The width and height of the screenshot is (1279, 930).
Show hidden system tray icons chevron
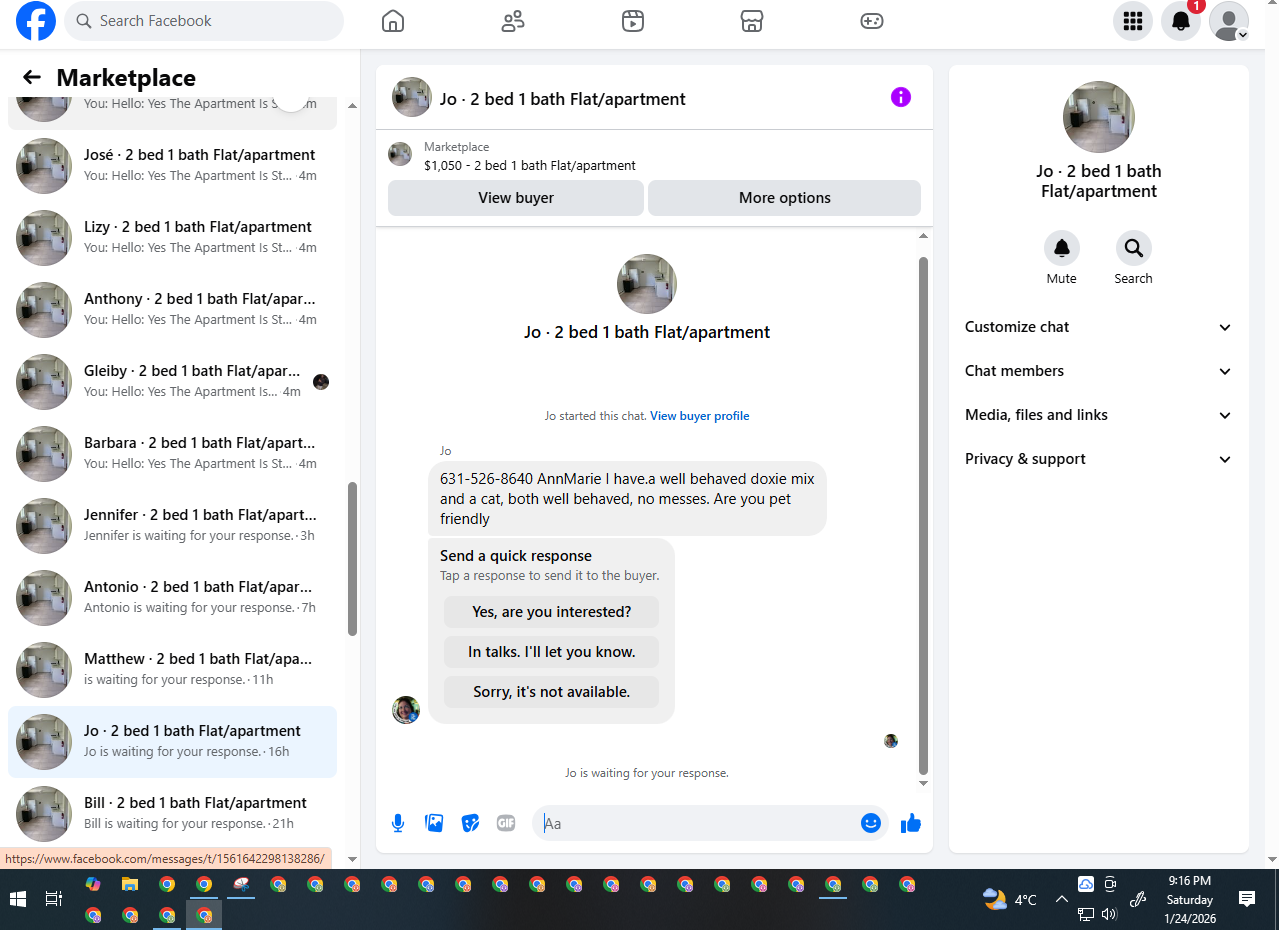click(x=1062, y=899)
